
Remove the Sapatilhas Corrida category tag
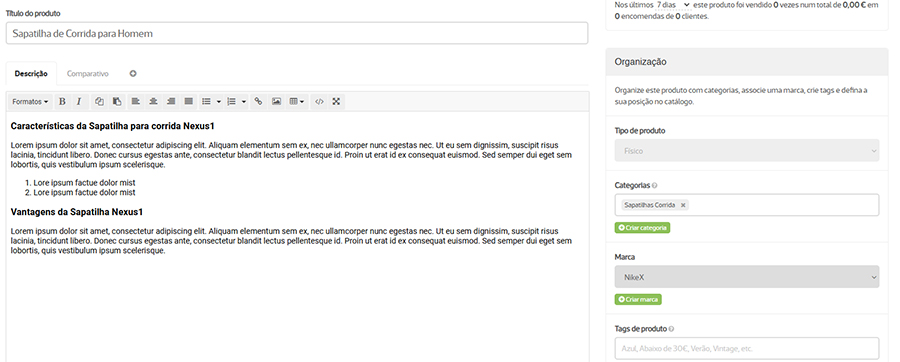pos(682,205)
